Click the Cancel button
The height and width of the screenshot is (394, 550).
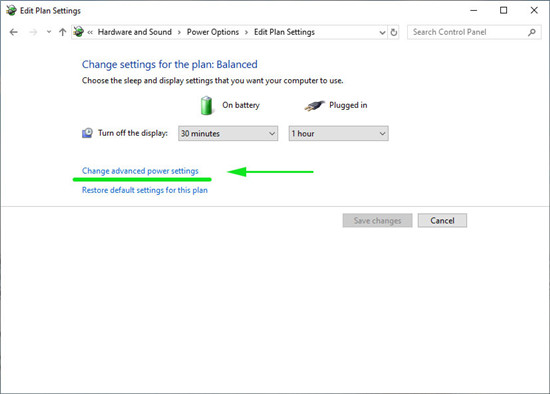[x=442, y=221]
